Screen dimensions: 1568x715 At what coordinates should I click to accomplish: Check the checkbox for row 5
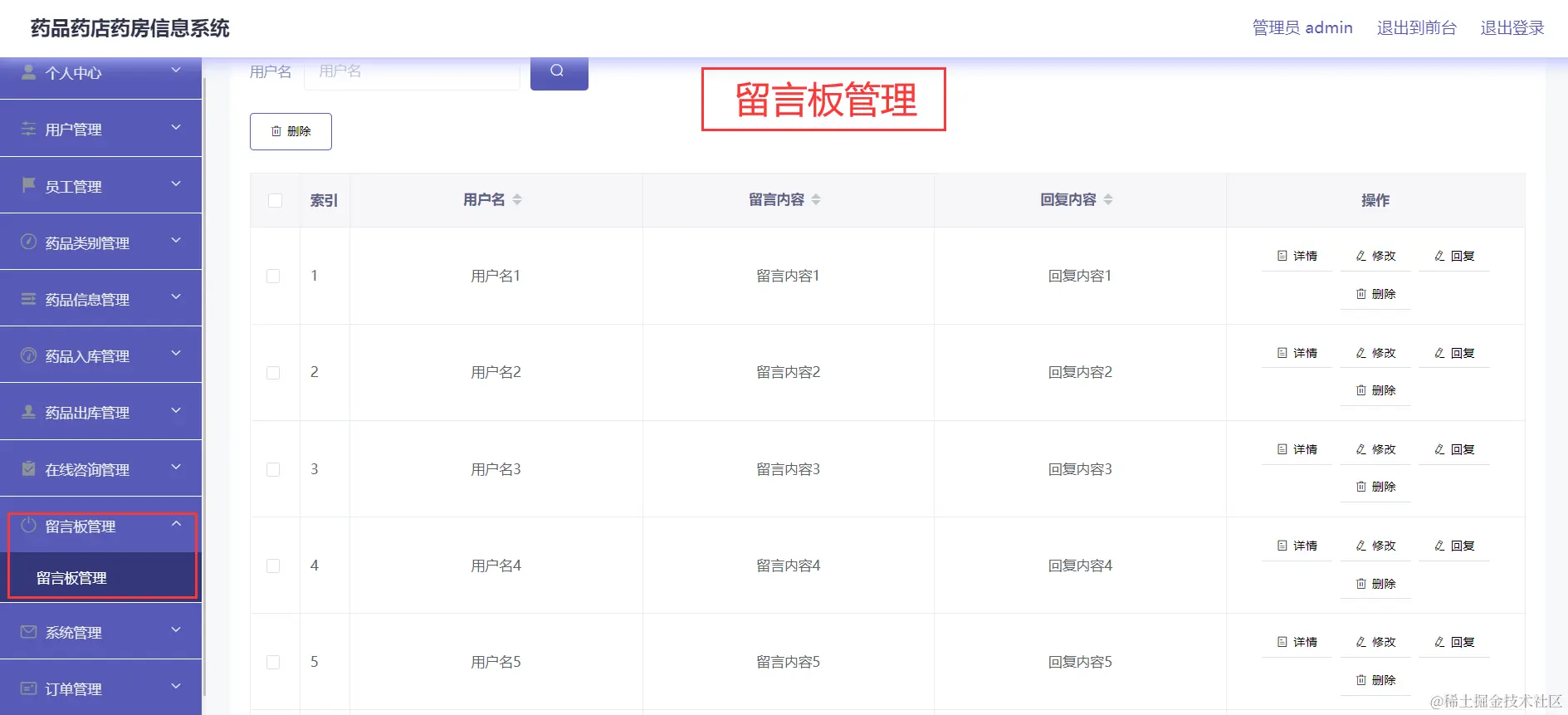coord(273,662)
